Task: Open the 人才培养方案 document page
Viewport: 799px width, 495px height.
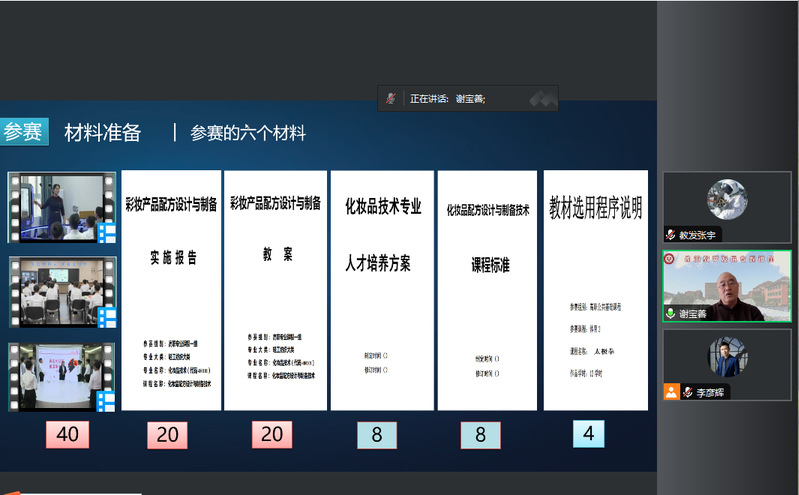Action: click(383, 290)
